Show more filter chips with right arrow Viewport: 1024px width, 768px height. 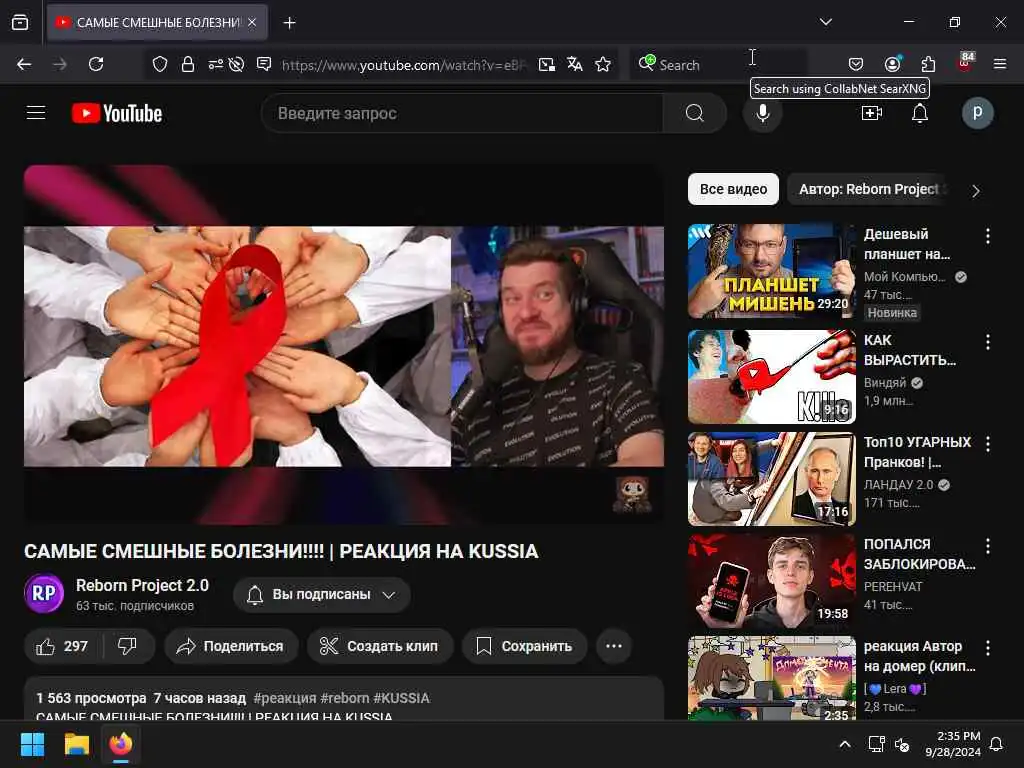point(976,191)
